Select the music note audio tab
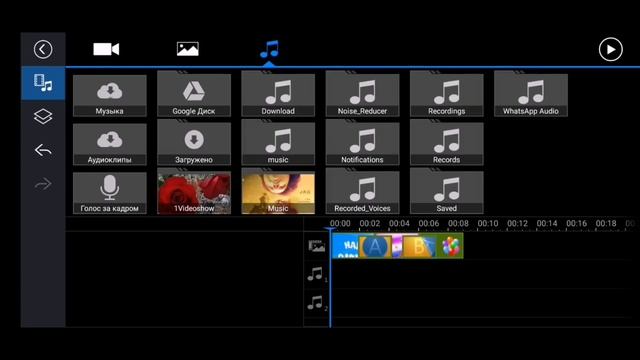Viewport: 640px width, 360px height. [x=269, y=49]
